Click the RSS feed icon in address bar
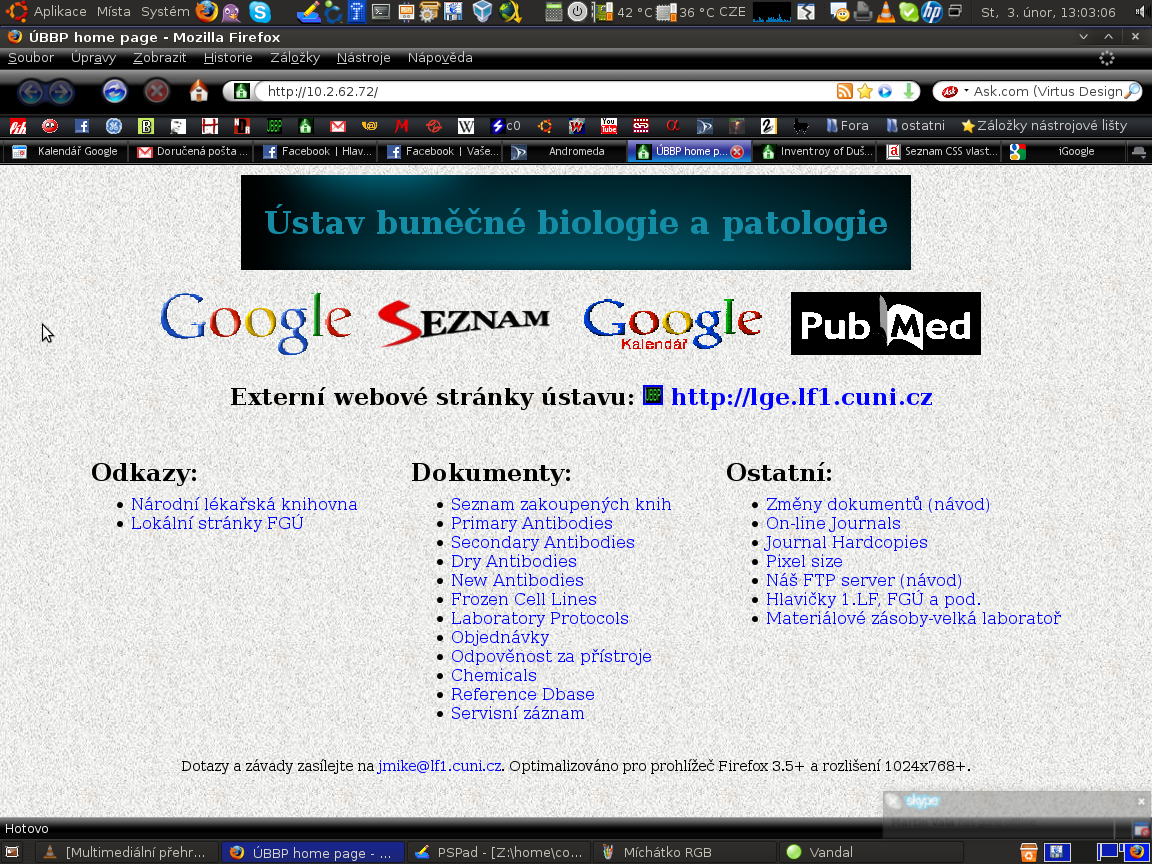The height and width of the screenshot is (864, 1152). (x=845, y=91)
